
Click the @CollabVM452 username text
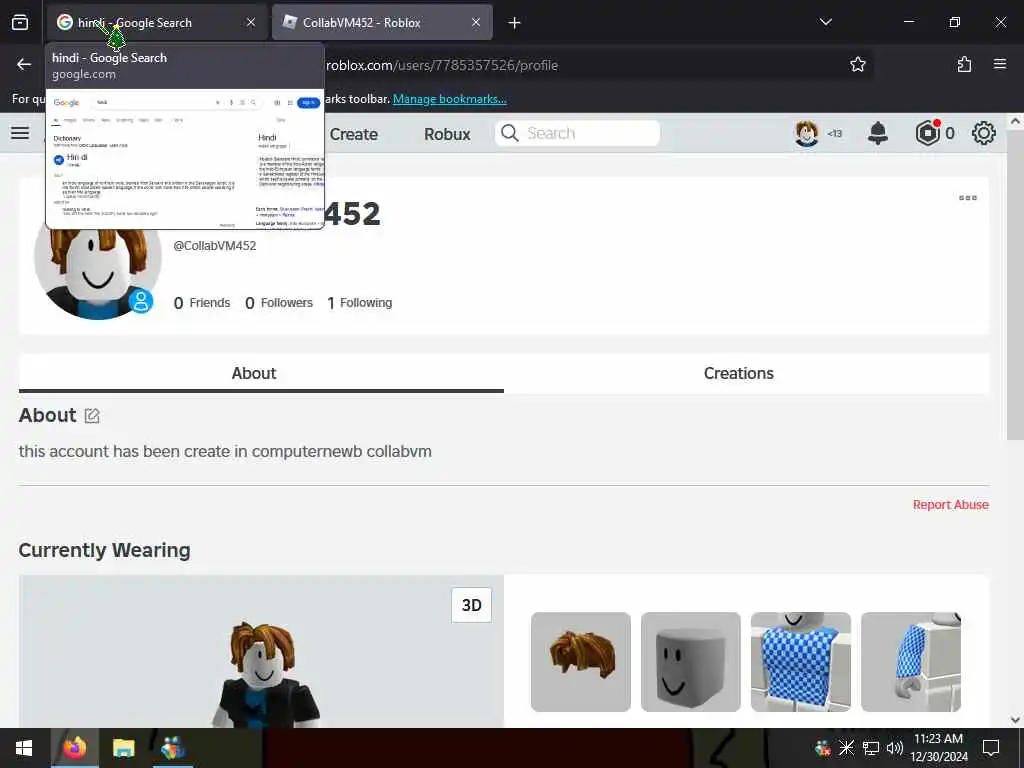(215, 246)
